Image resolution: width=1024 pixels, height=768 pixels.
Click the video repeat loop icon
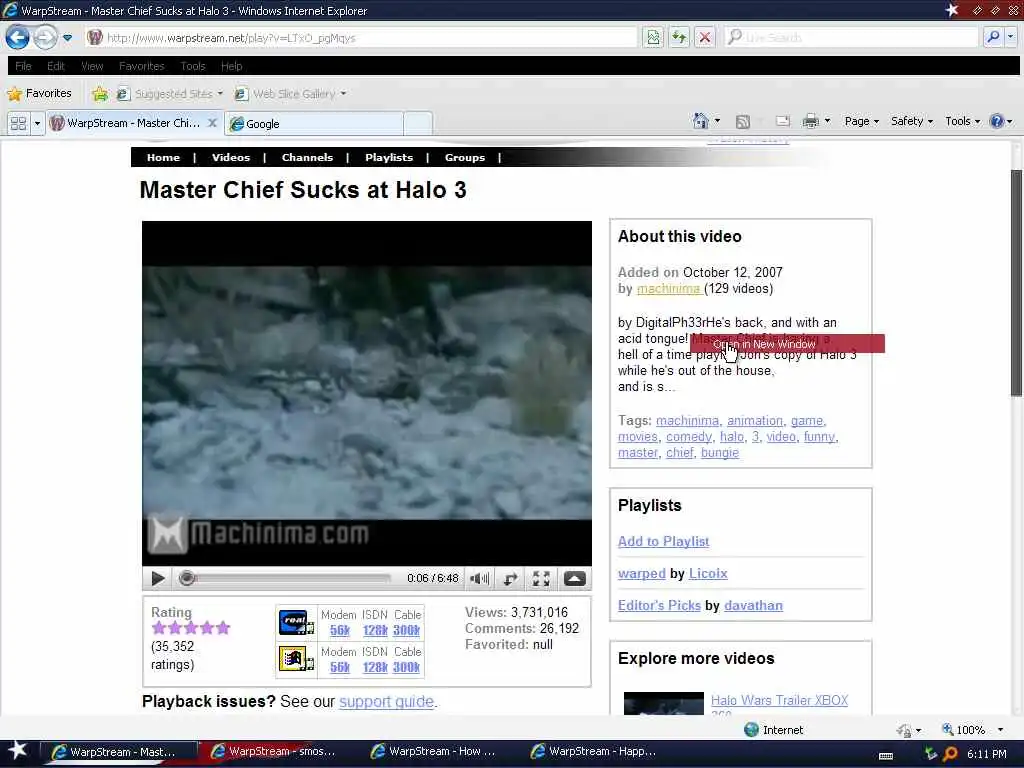511,578
